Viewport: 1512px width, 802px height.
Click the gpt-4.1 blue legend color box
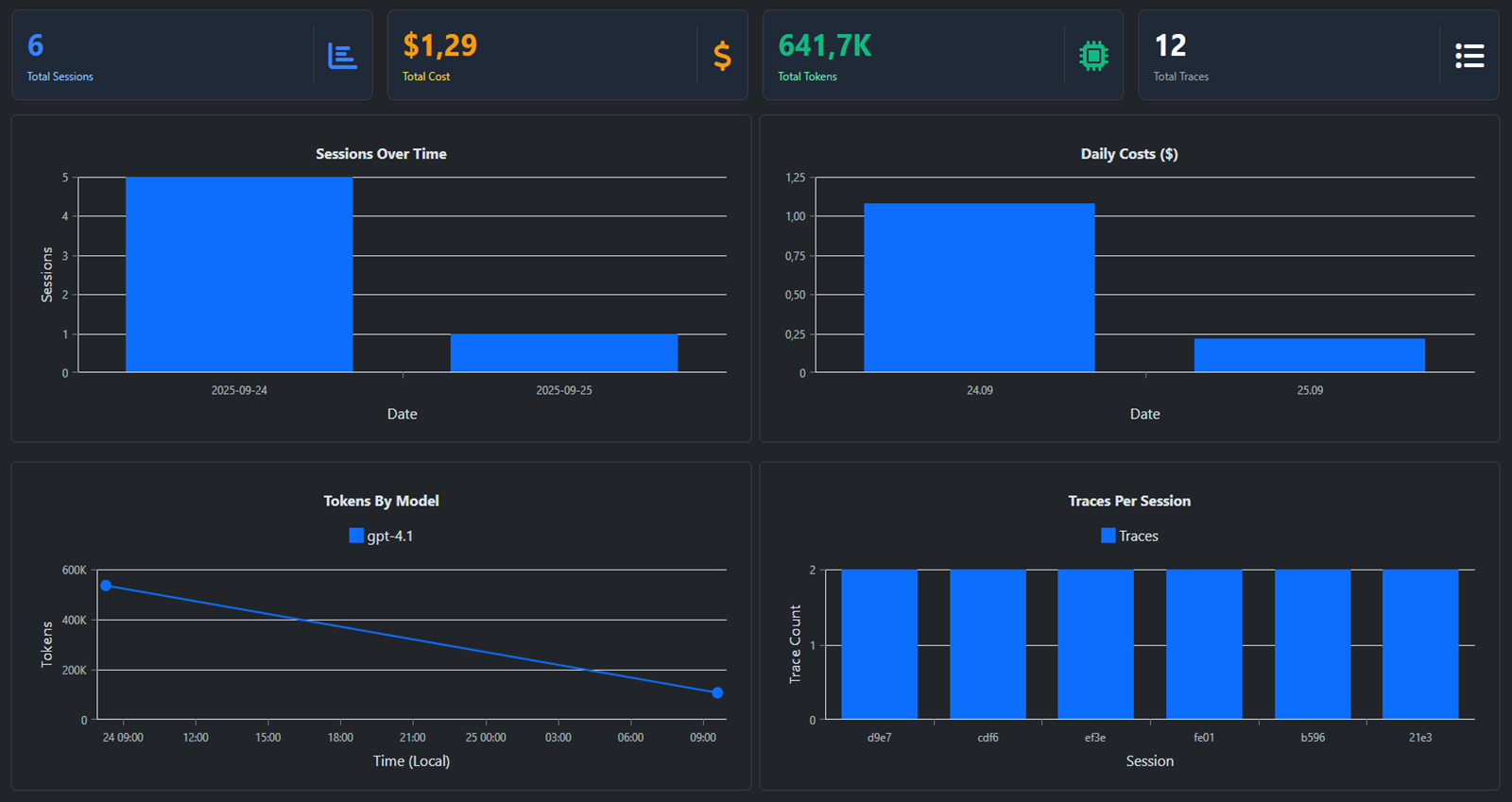point(356,536)
